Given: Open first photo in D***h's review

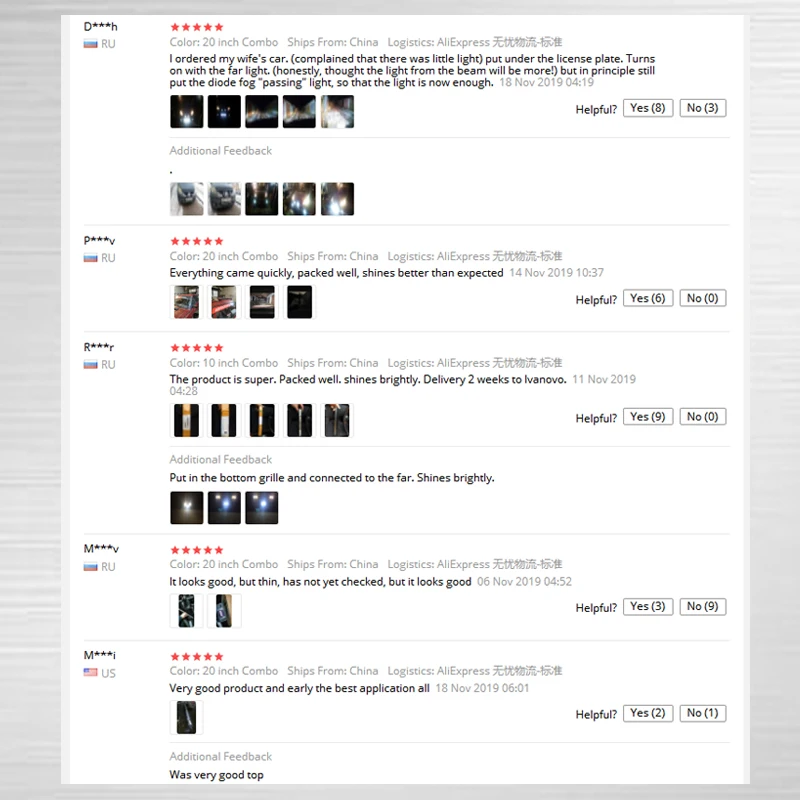Looking at the screenshot, I should [187, 111].
